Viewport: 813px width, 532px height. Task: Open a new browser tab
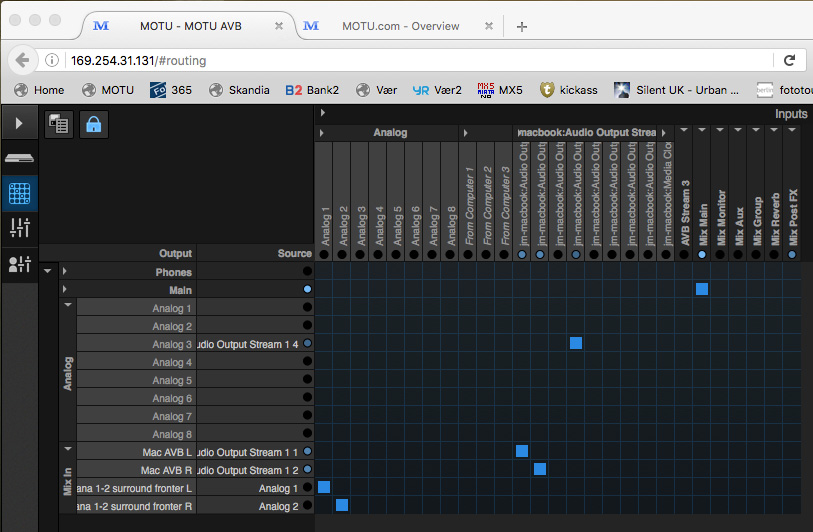pyautogui.click(x=522, y=27)
